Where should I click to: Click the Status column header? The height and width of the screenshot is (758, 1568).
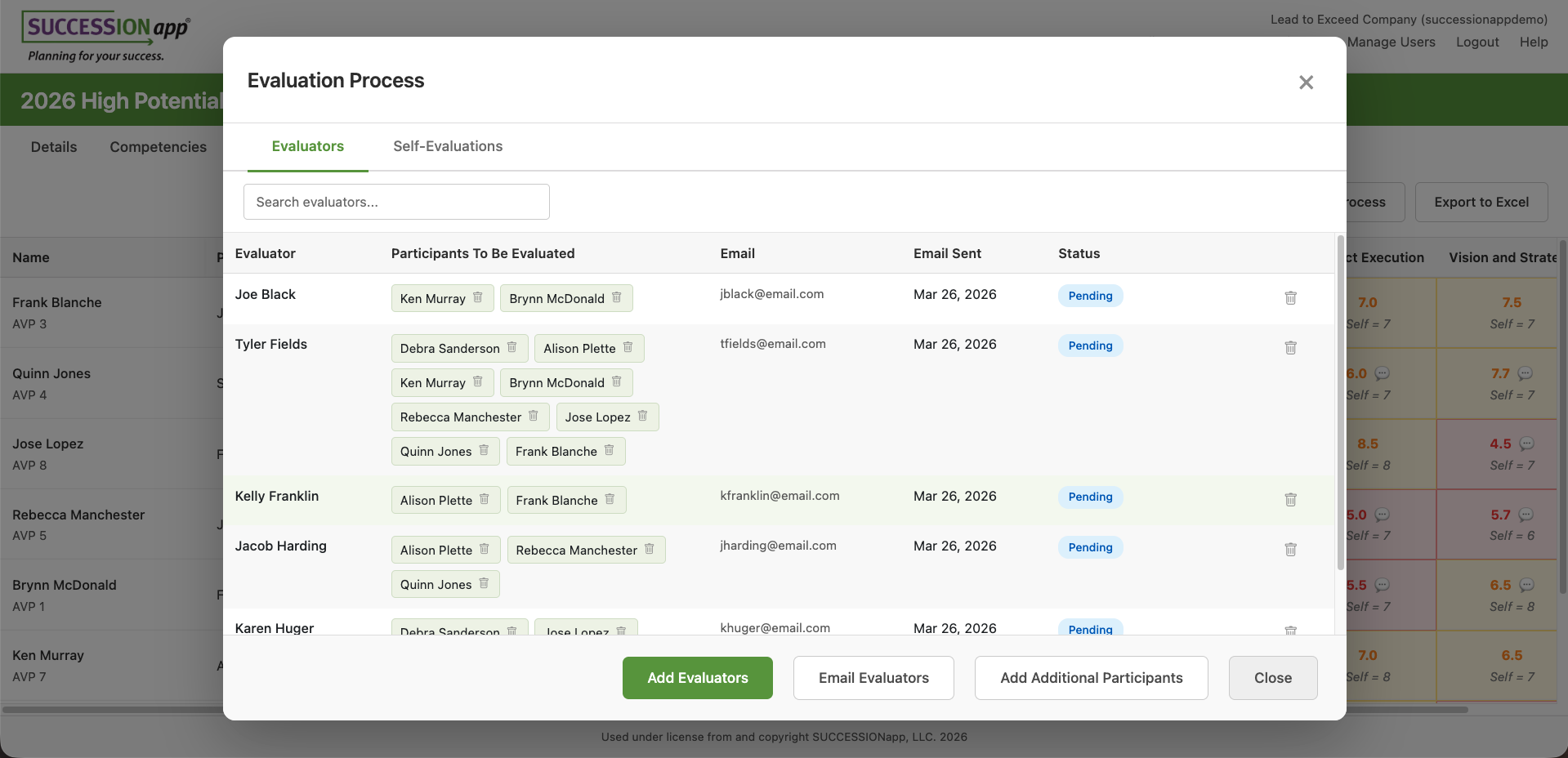tap(1079, 253)
